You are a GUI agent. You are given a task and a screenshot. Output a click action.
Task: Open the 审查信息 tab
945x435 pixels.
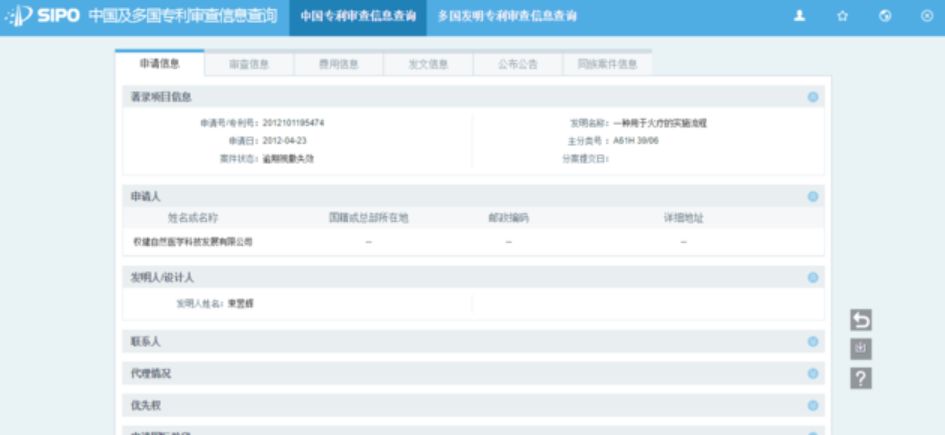249,64
